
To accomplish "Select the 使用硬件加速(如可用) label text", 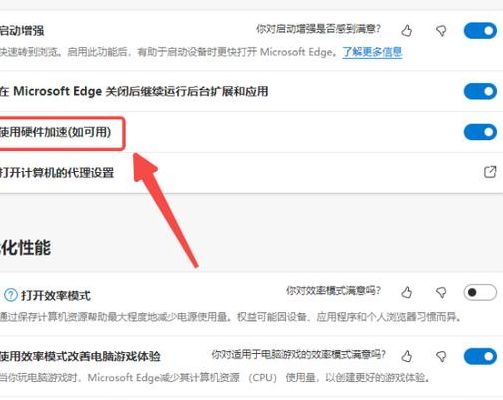I will click(55, 132).
